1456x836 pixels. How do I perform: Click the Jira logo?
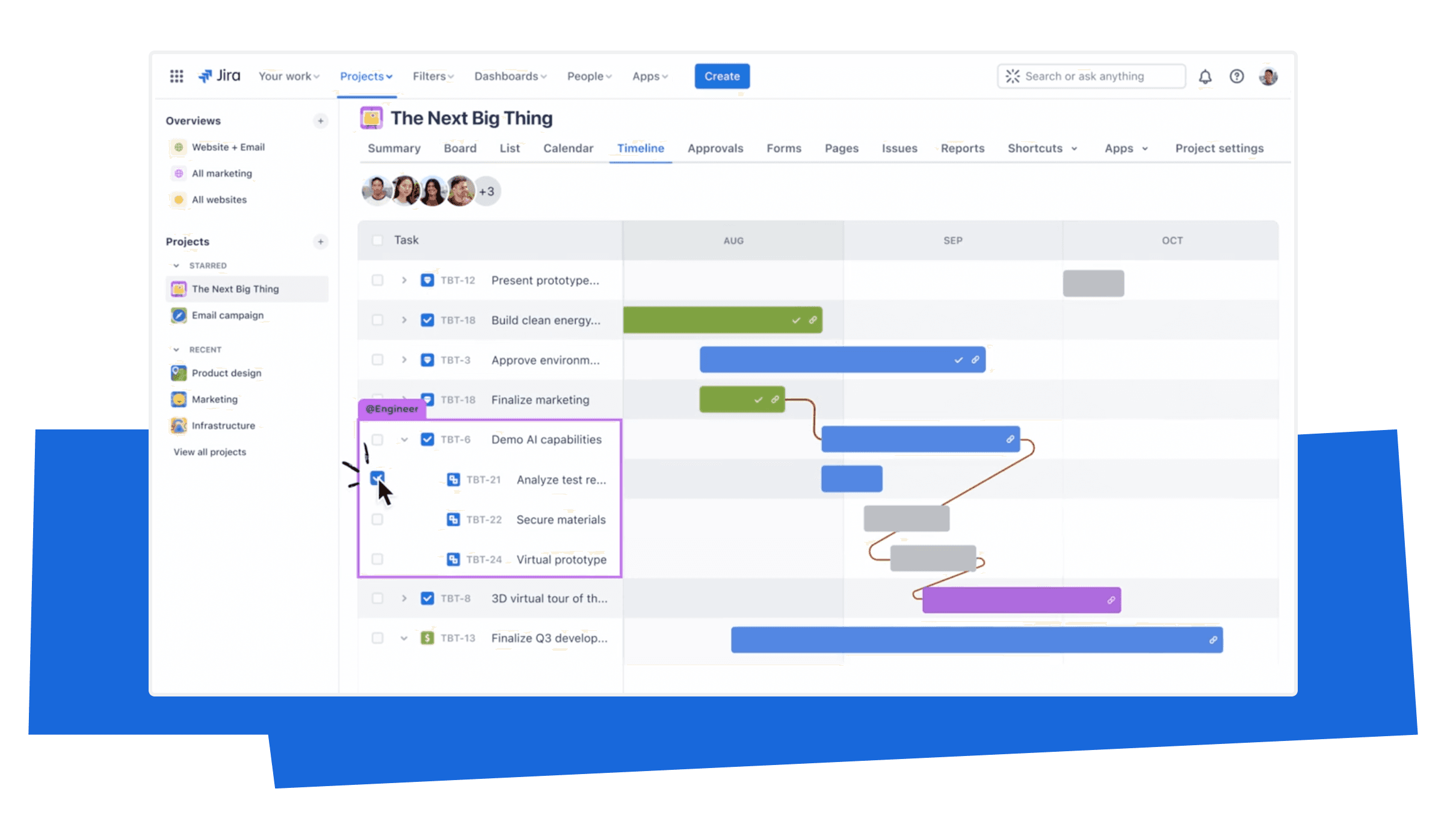click(x=219, y=76)
